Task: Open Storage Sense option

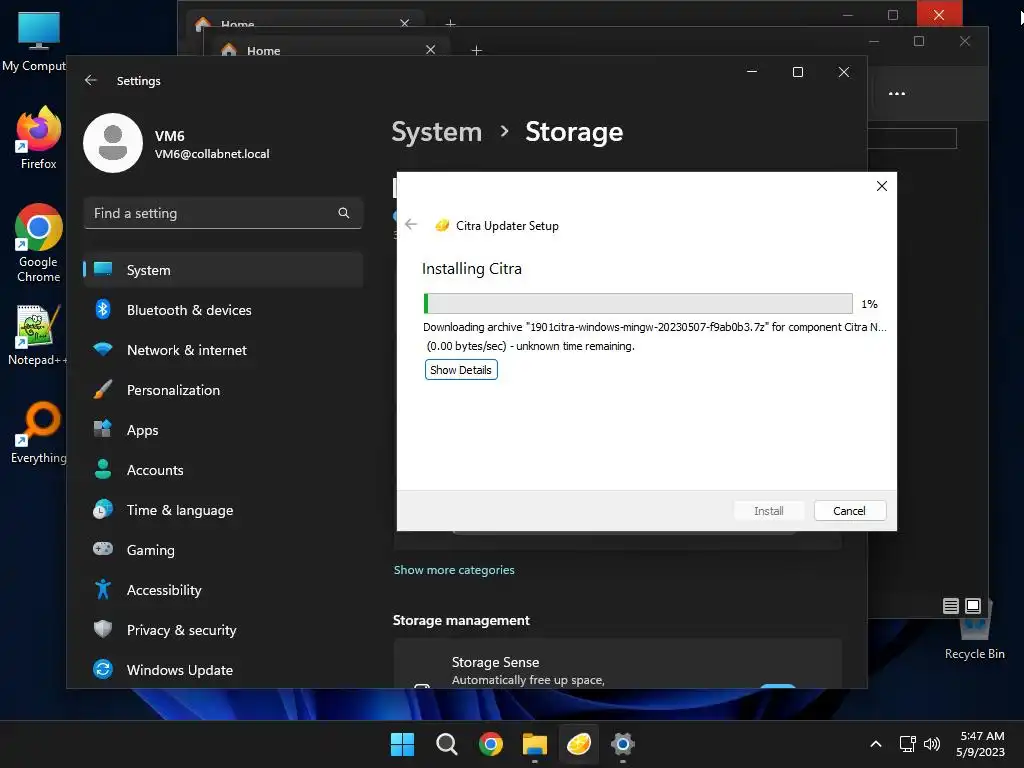Action: pos(617,664)
